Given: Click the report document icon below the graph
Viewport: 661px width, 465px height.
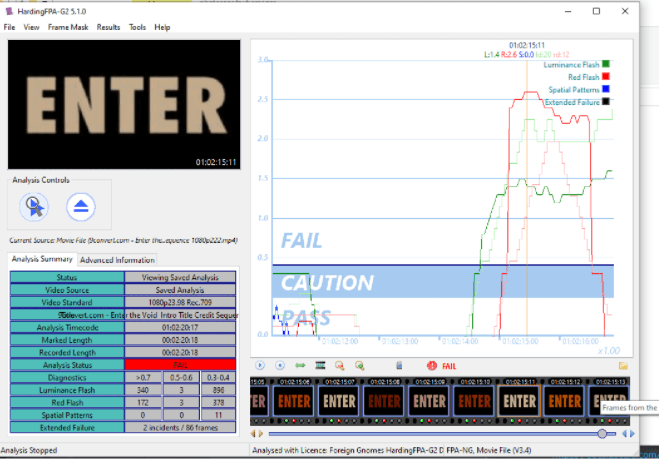Looking at the screenshot, I should (399, 366).
